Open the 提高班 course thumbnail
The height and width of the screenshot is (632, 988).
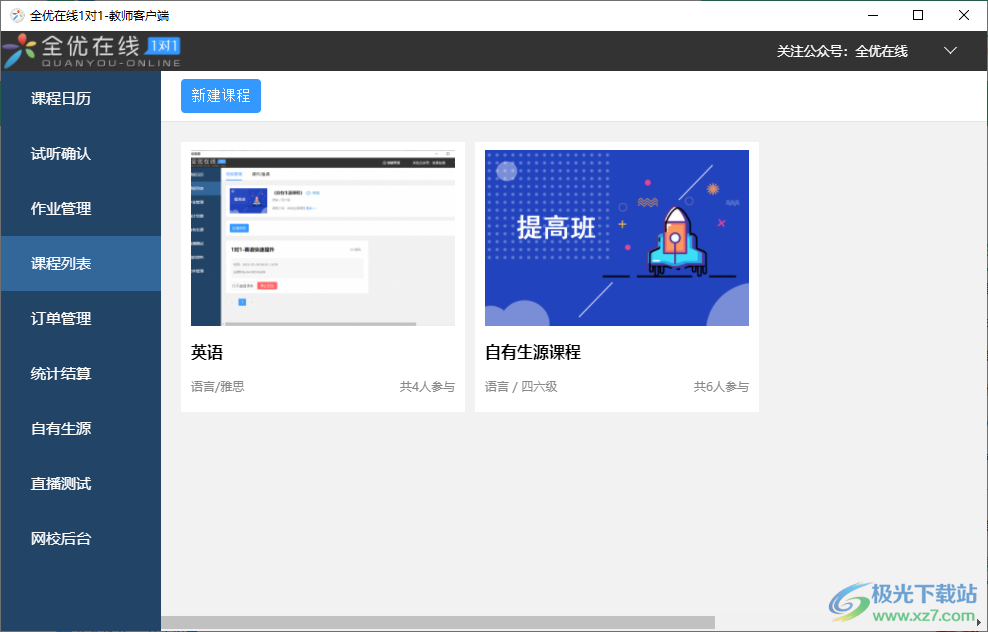point(616,237)
